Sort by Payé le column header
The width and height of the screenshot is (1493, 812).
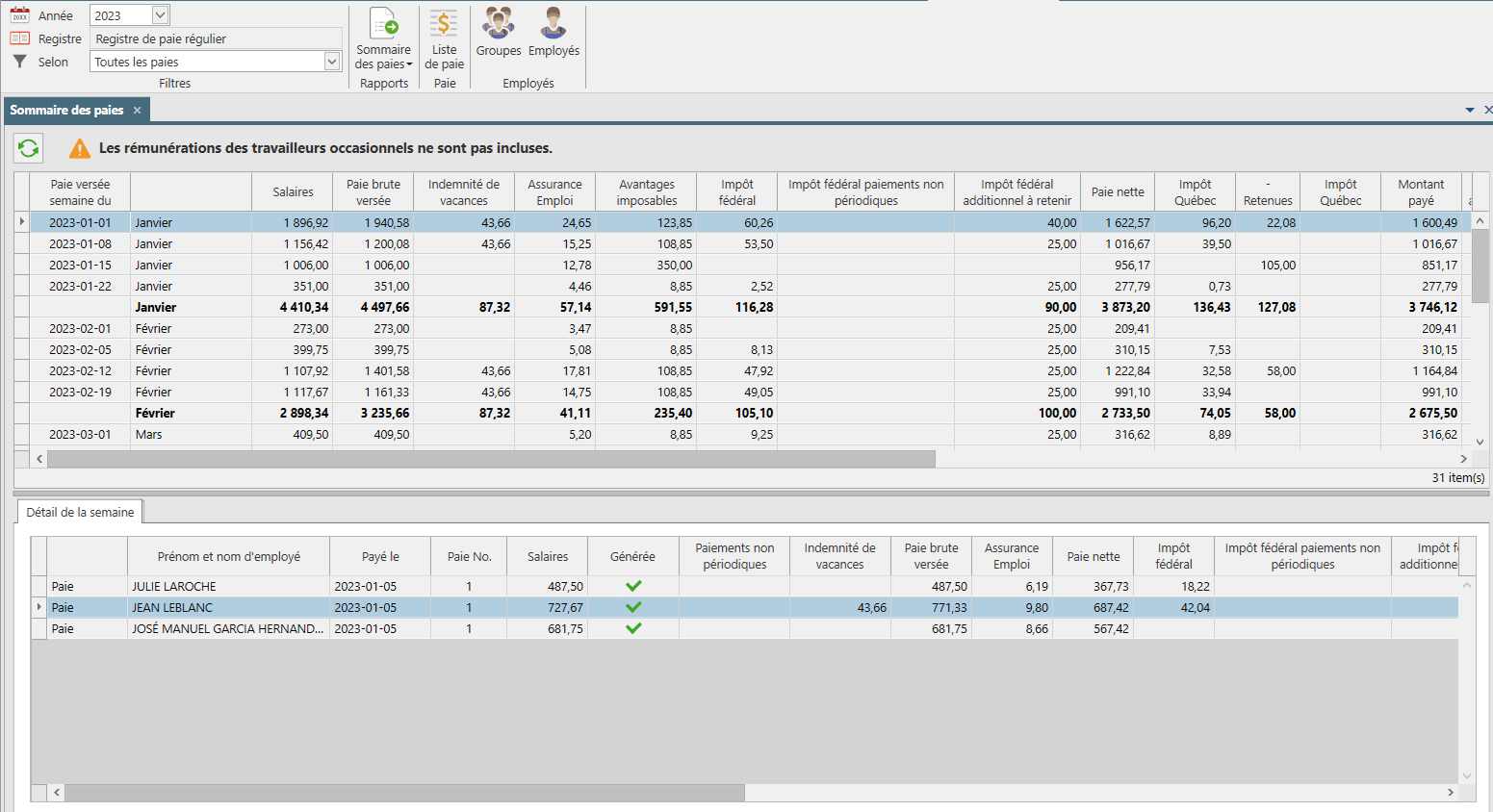pyautogui.click(x=380, y=557)
